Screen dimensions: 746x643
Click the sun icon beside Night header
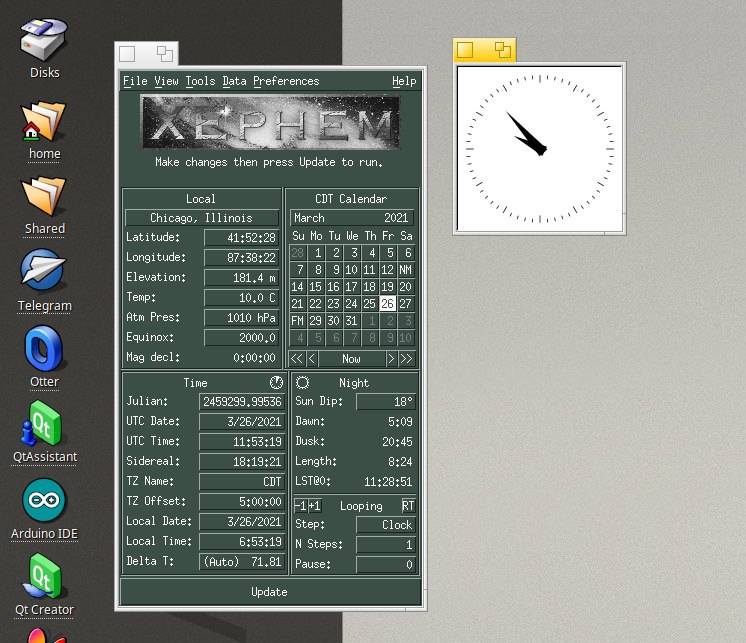302,382
